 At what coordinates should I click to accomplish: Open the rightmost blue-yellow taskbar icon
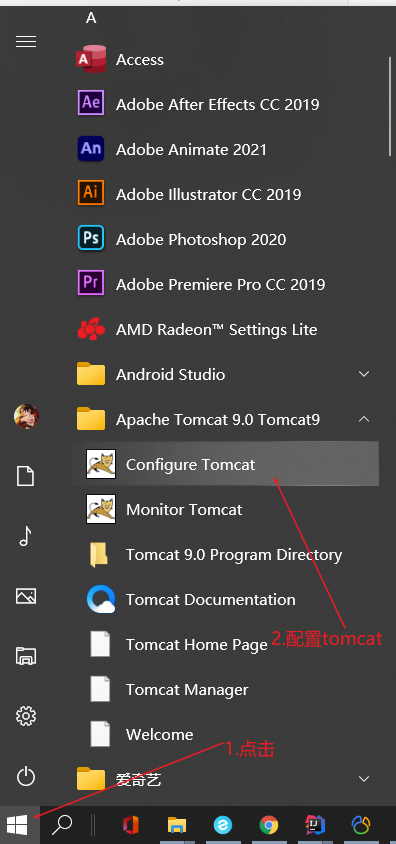click(362, 825)
